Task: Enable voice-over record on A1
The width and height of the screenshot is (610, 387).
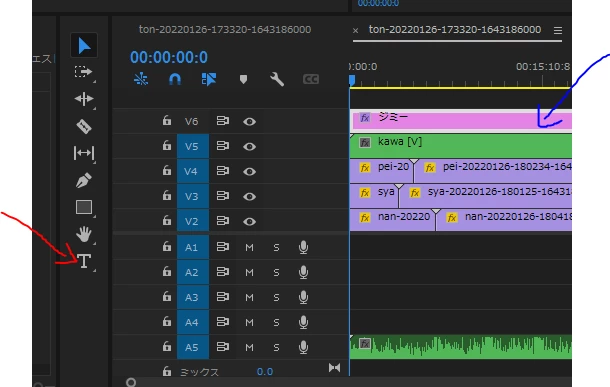Action: click(303, 247)
